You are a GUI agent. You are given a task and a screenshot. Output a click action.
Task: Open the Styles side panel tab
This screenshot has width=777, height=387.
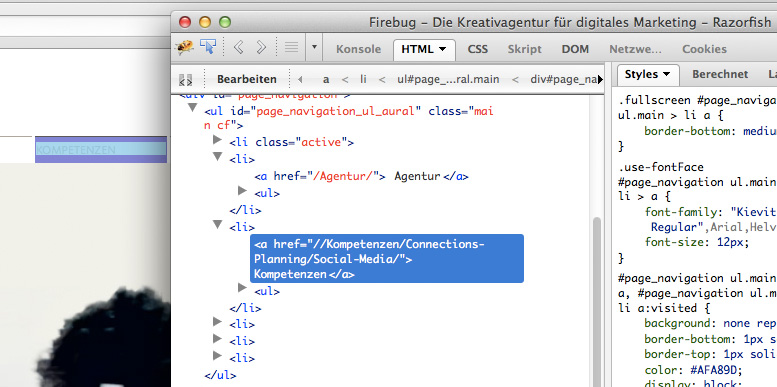[x=648, y=74]
